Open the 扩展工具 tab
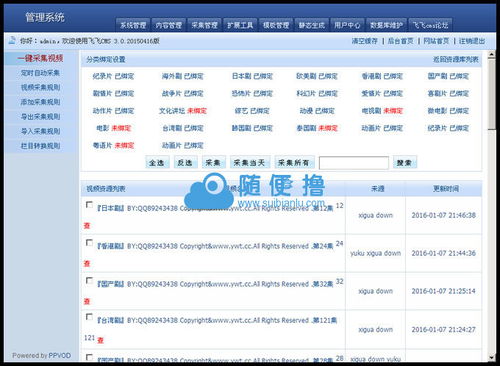 pyautogui.click(x=240, y=25)
